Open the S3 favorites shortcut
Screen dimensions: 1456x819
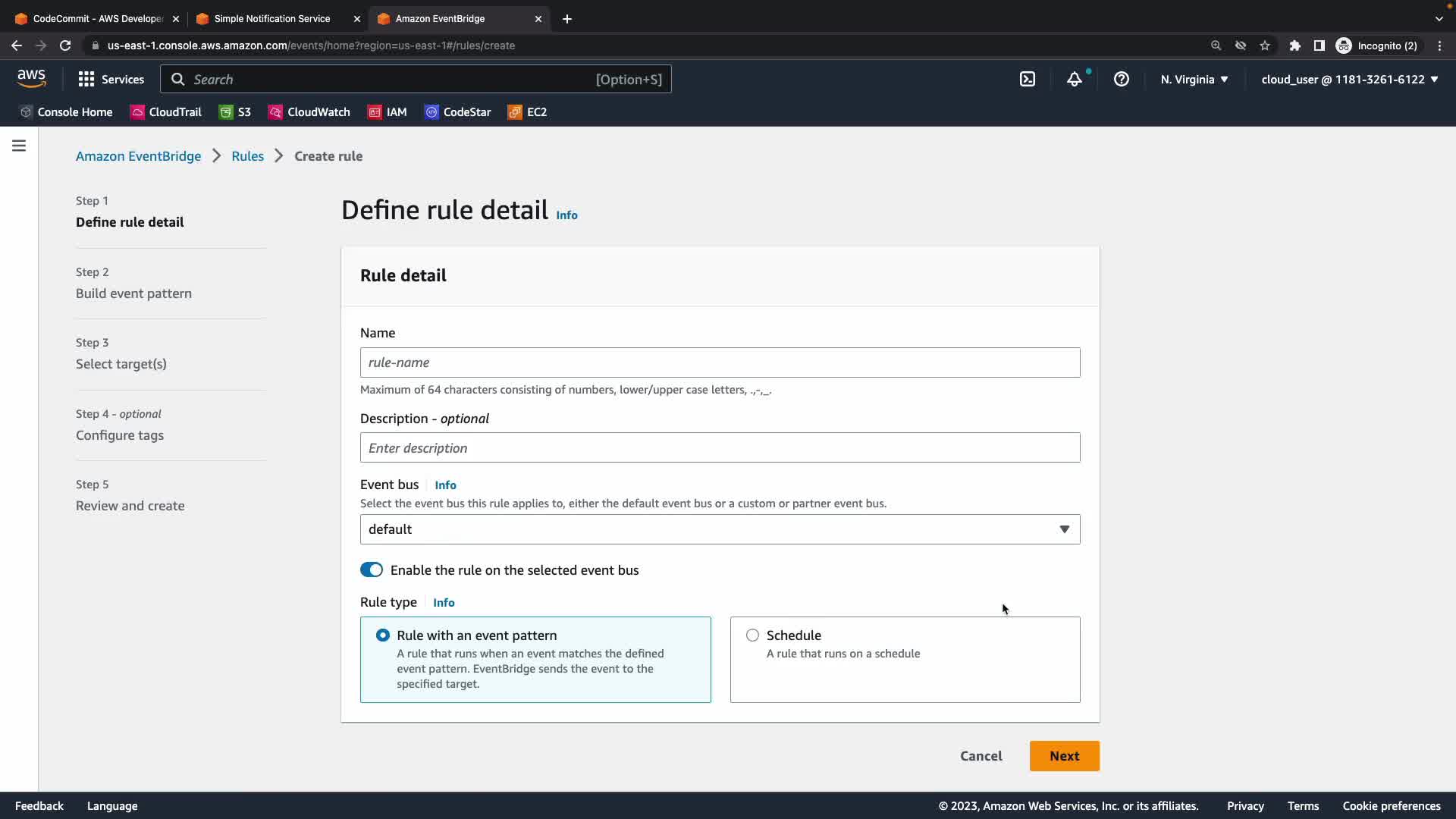point(235,112)
